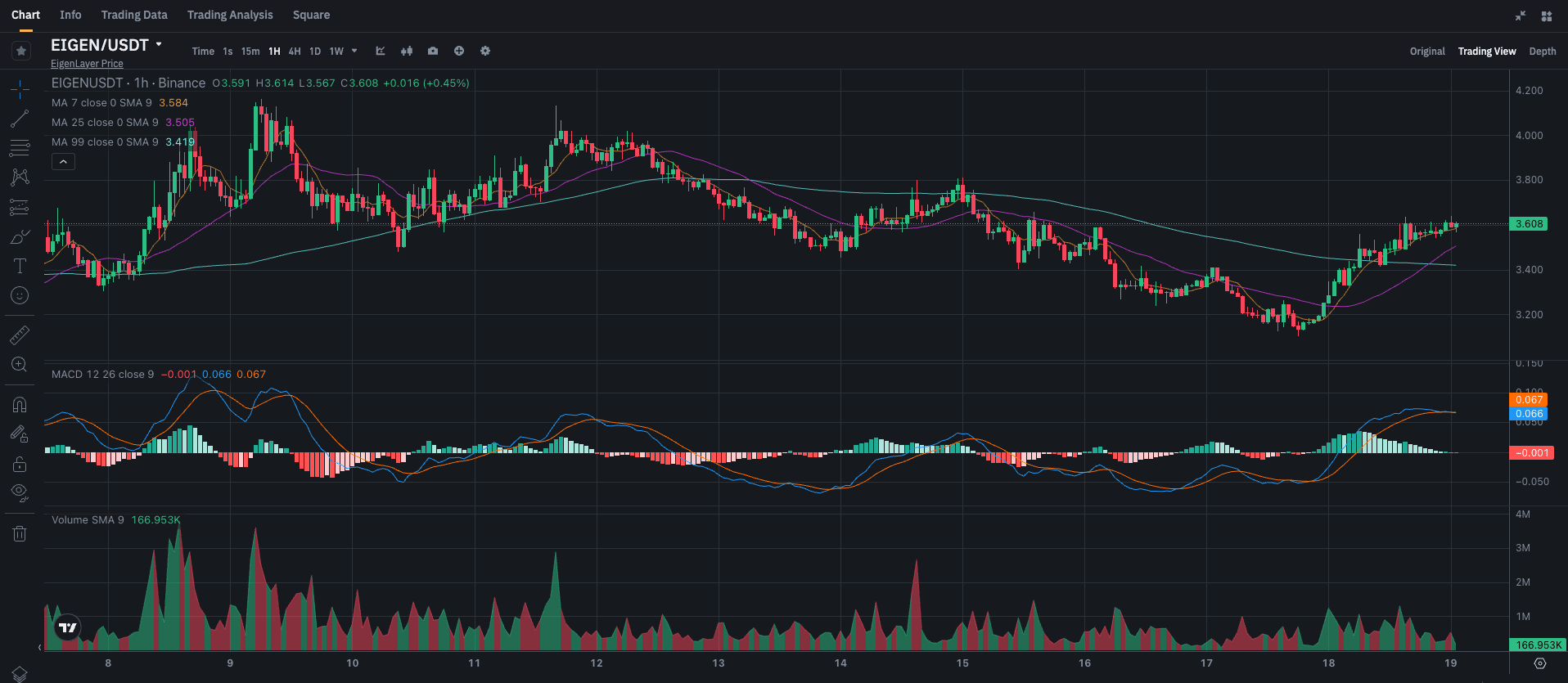Open the Trading Data tab

click(134, 15)
